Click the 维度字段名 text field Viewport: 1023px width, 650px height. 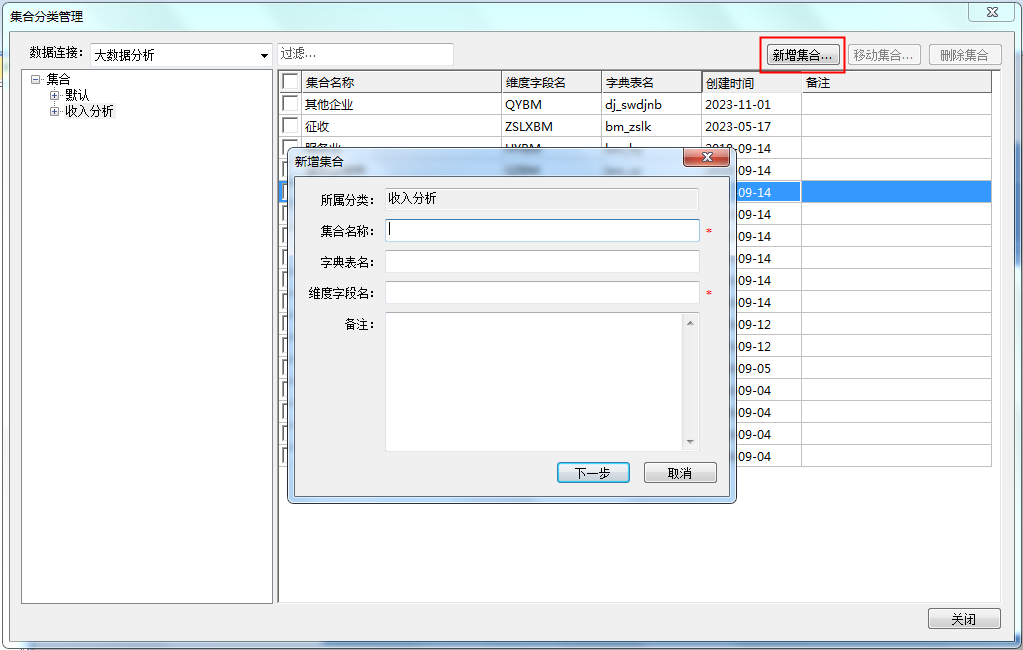542,293
